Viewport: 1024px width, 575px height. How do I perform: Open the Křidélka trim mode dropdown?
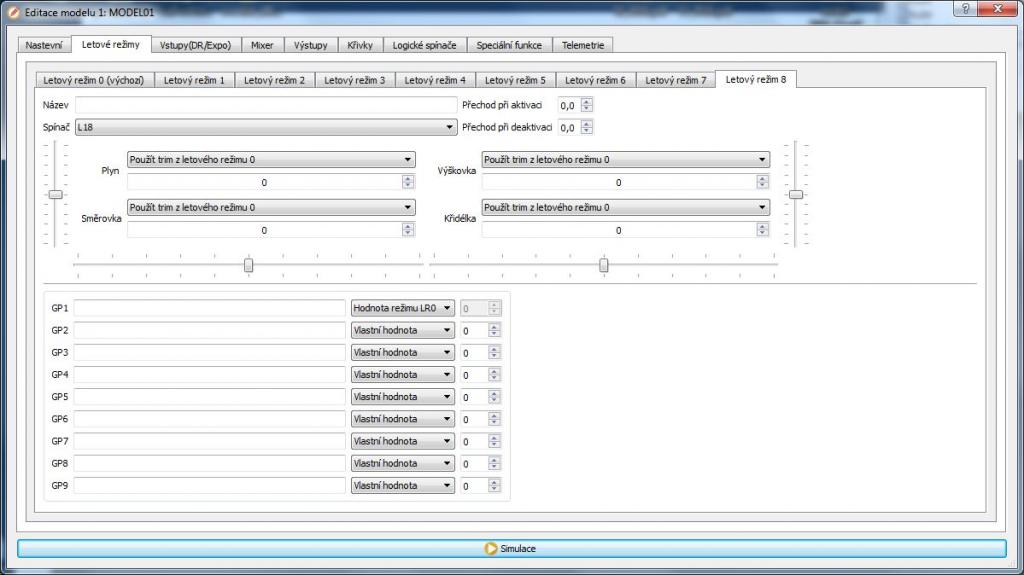coord(625,207)
